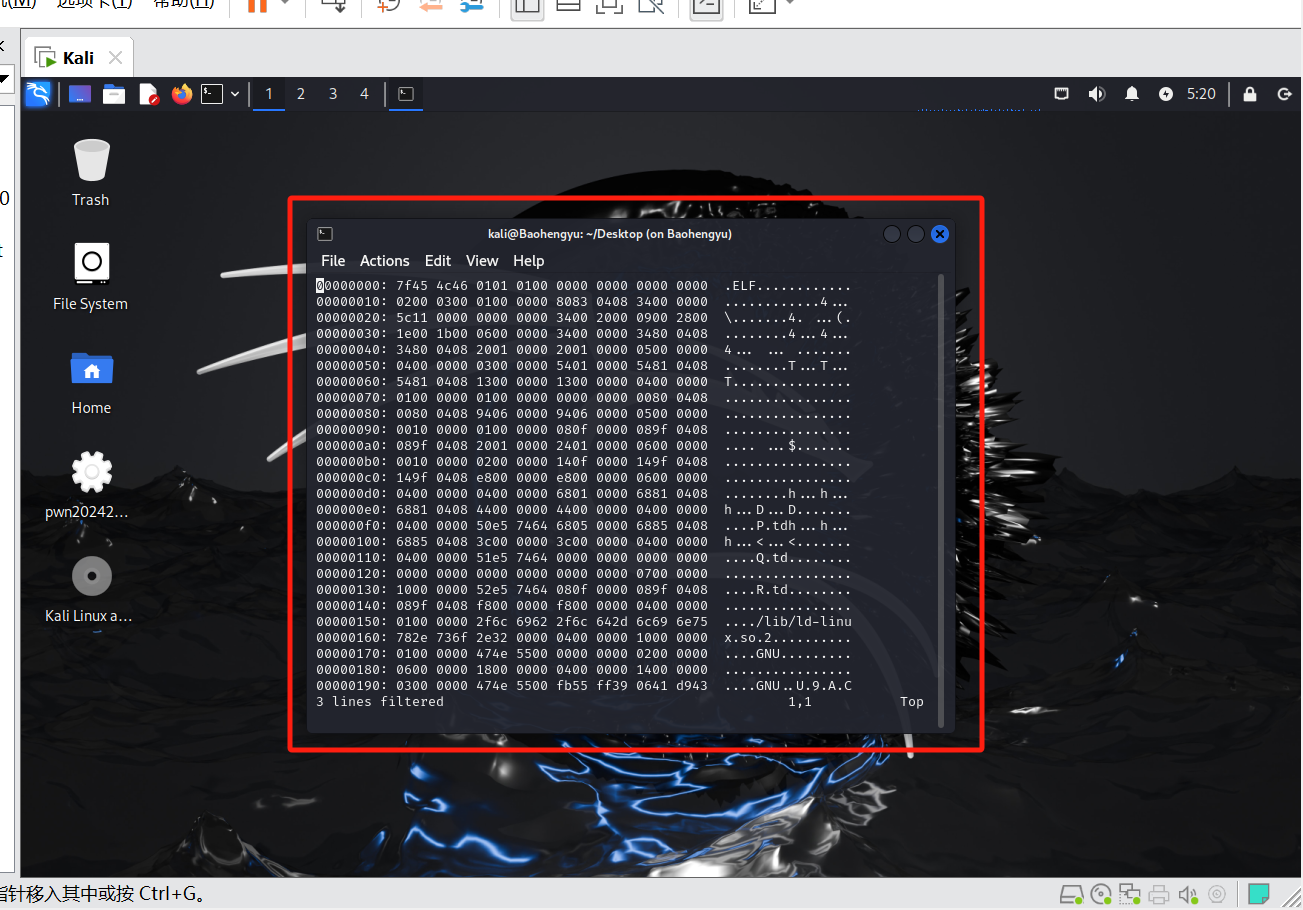Select the Kali Linux disc desktop icon
The width and height of the screenshot is (1303, 910).
tap(91, 589)
